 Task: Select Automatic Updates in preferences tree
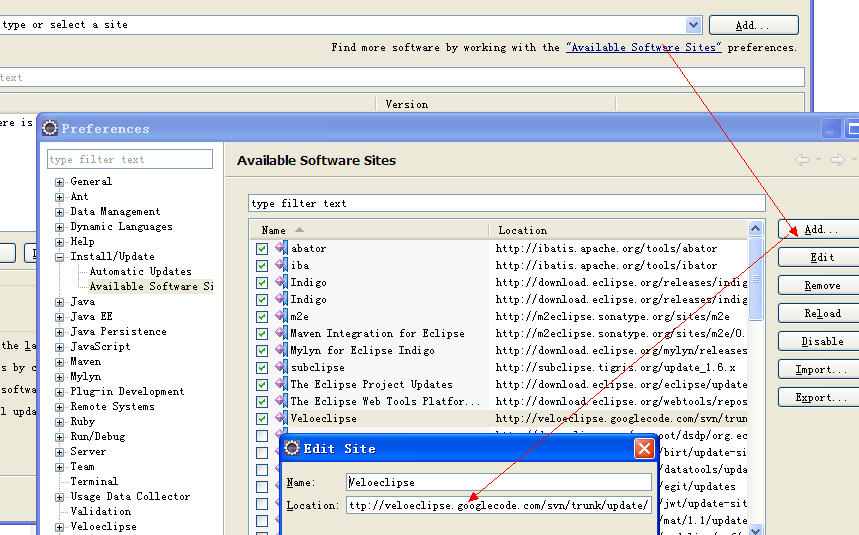tap(140, 271)
